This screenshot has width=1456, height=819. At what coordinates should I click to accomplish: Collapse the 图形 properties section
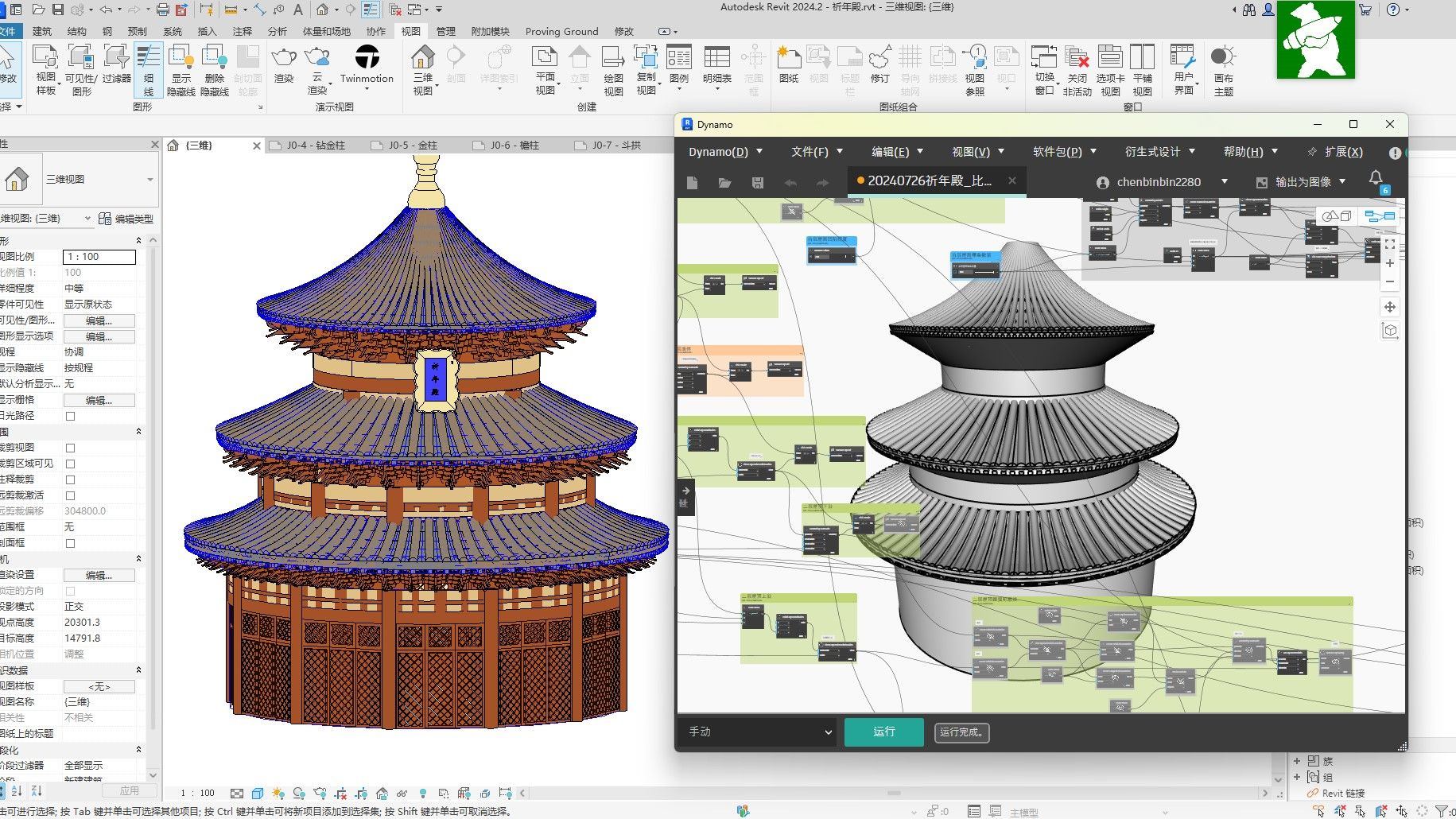tap(138, 240)
